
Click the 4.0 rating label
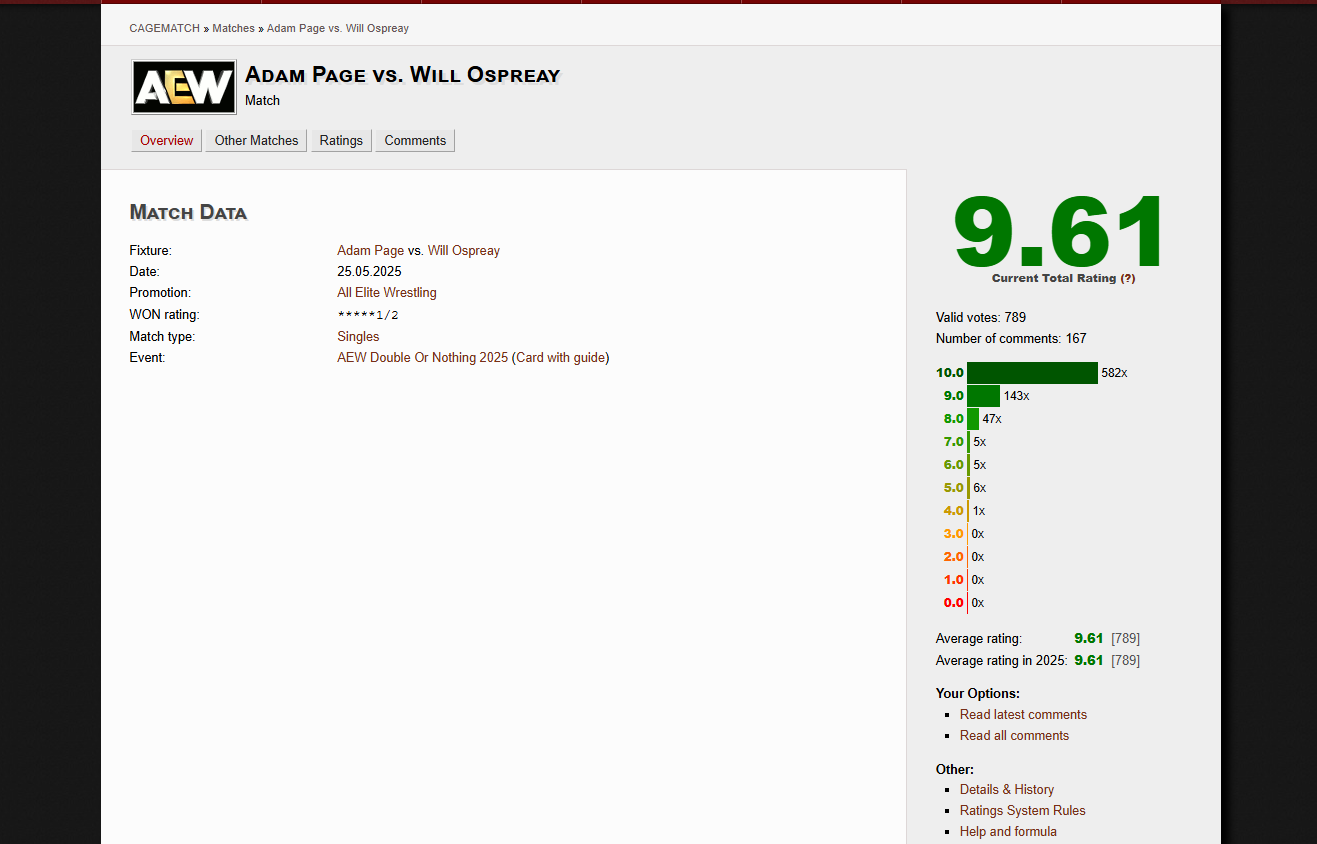(953, 511)
